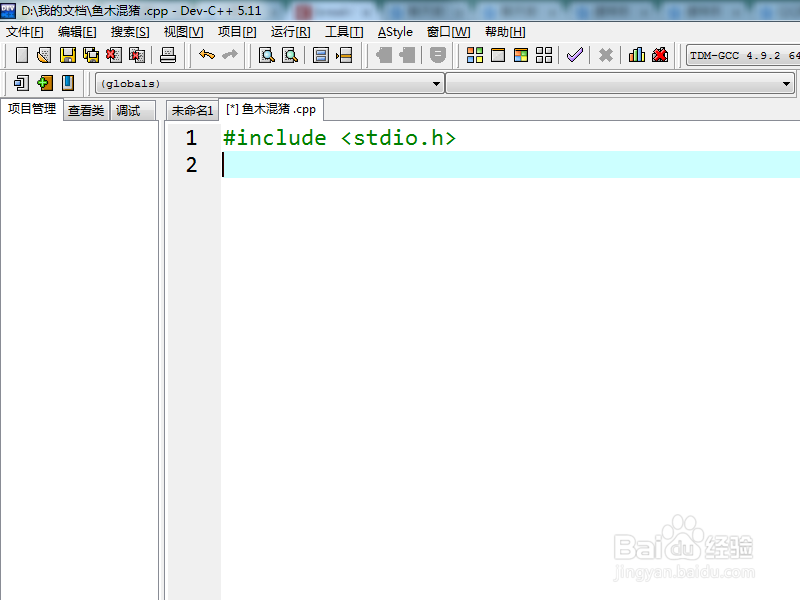
Task: Click the Close file icon
Action: pyautogui.click(x=114, y=55)
